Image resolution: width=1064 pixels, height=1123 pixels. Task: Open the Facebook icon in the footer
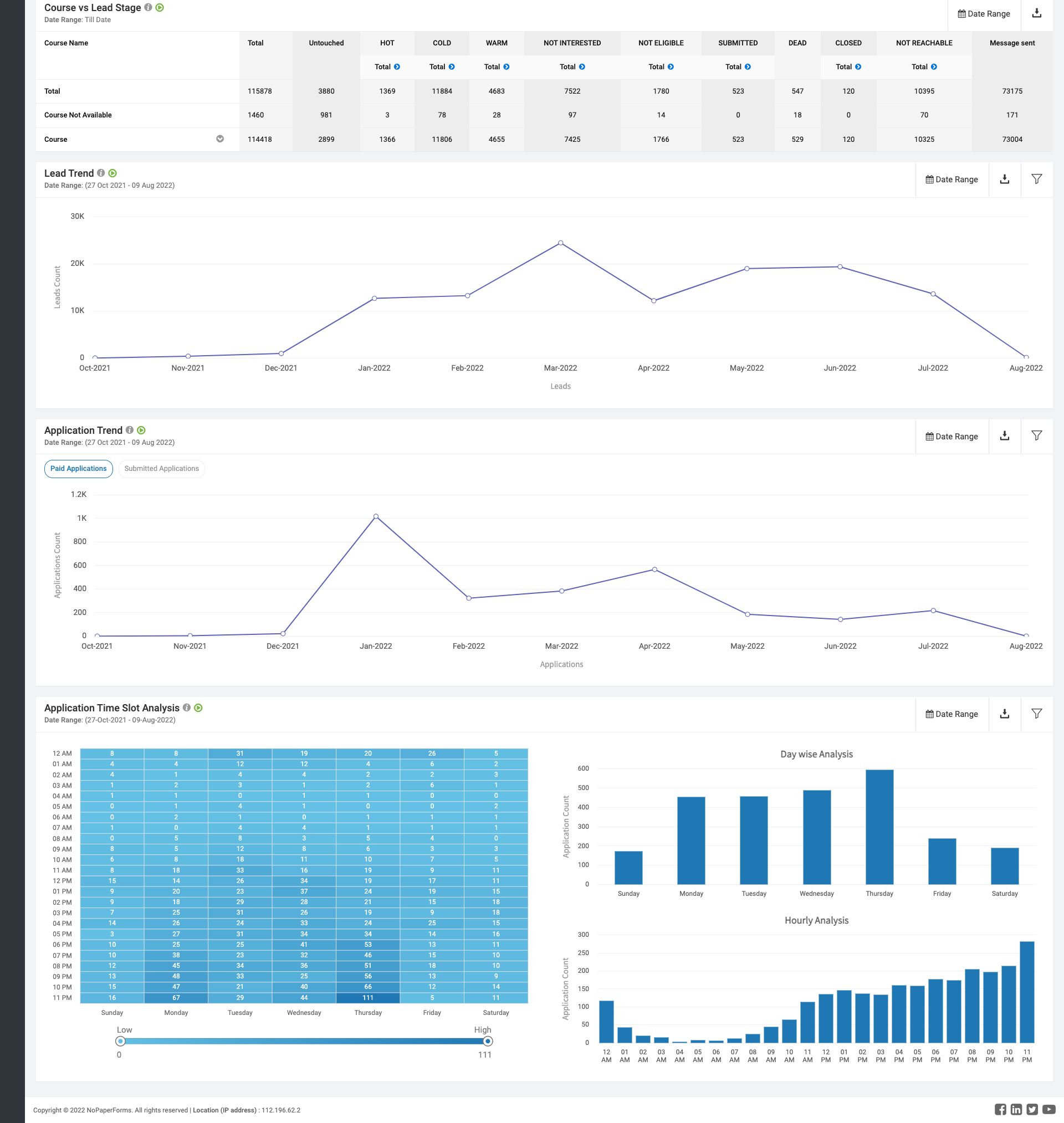1000,1109
